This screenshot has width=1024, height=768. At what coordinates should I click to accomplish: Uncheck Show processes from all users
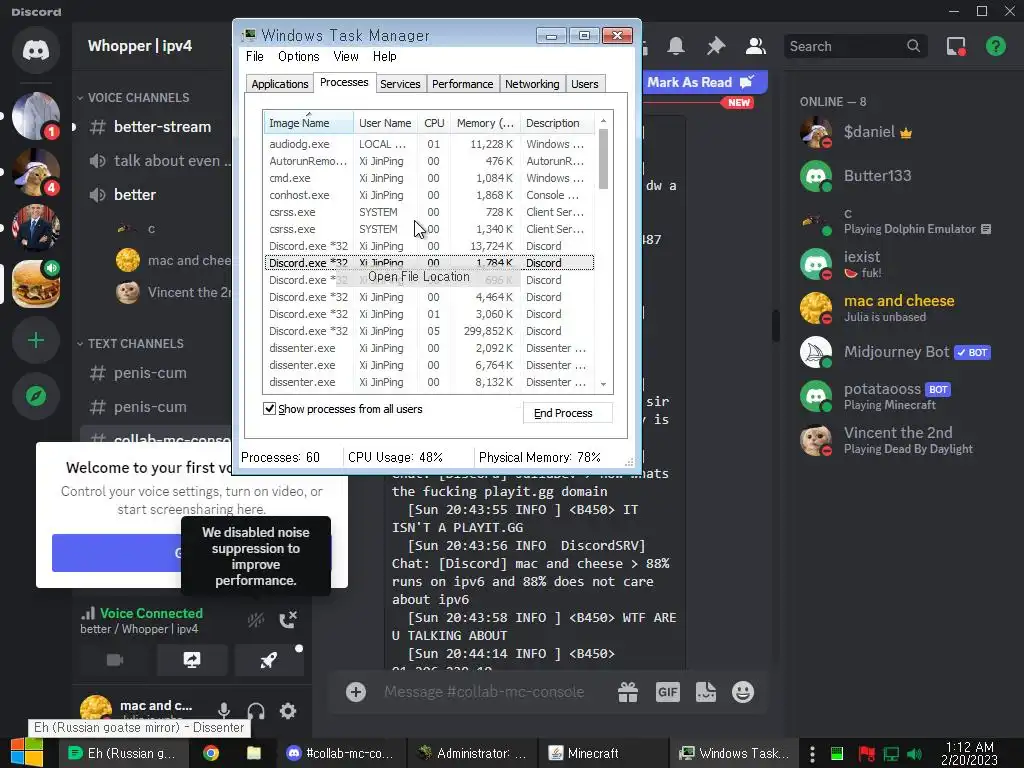[x=269, y=409]
